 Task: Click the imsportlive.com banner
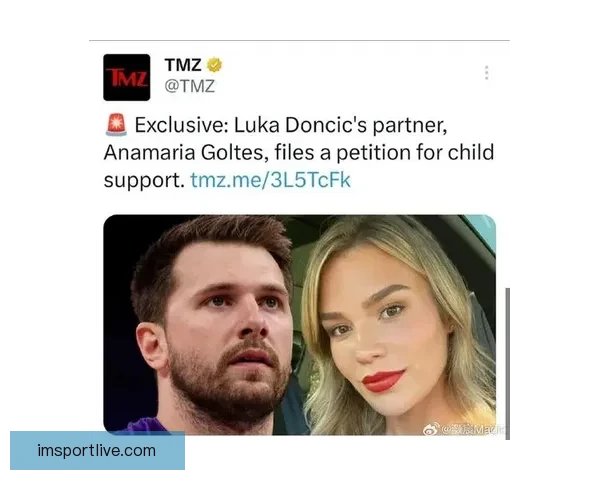[x=97, y=450]
